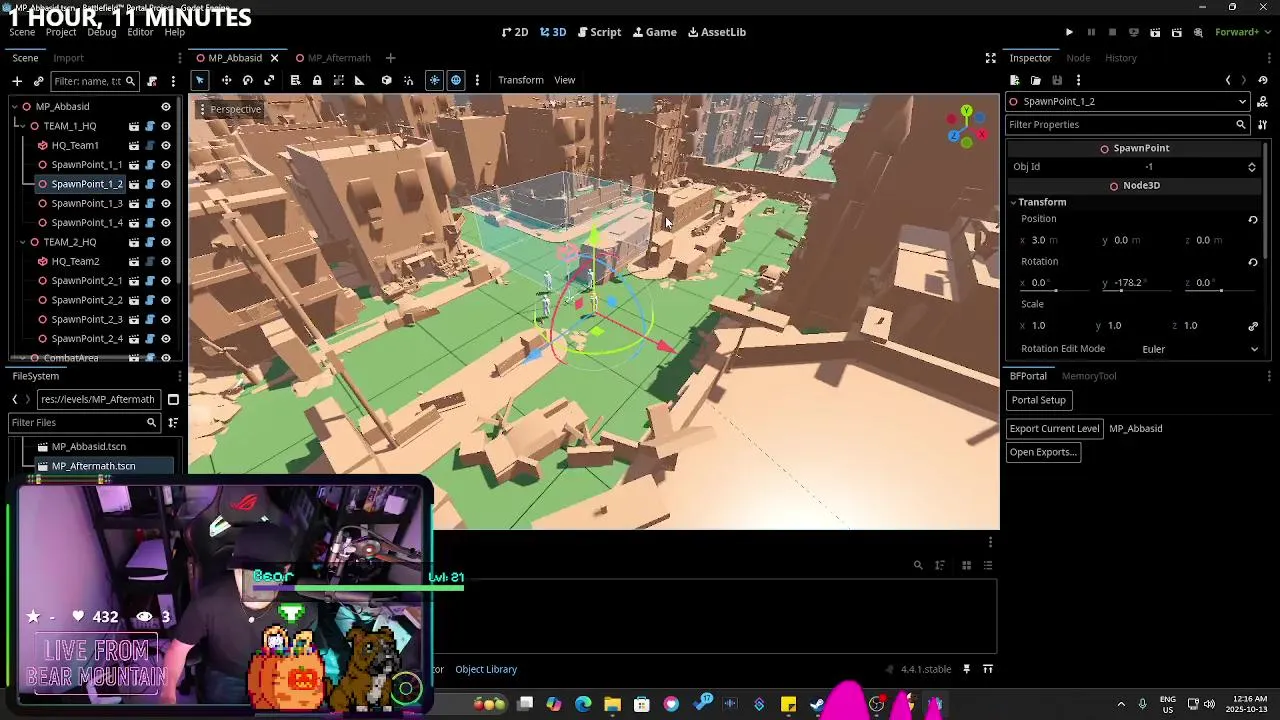
Task: Open documentation for SpawnPoint_1_2 object
Action: (1263, 101)
